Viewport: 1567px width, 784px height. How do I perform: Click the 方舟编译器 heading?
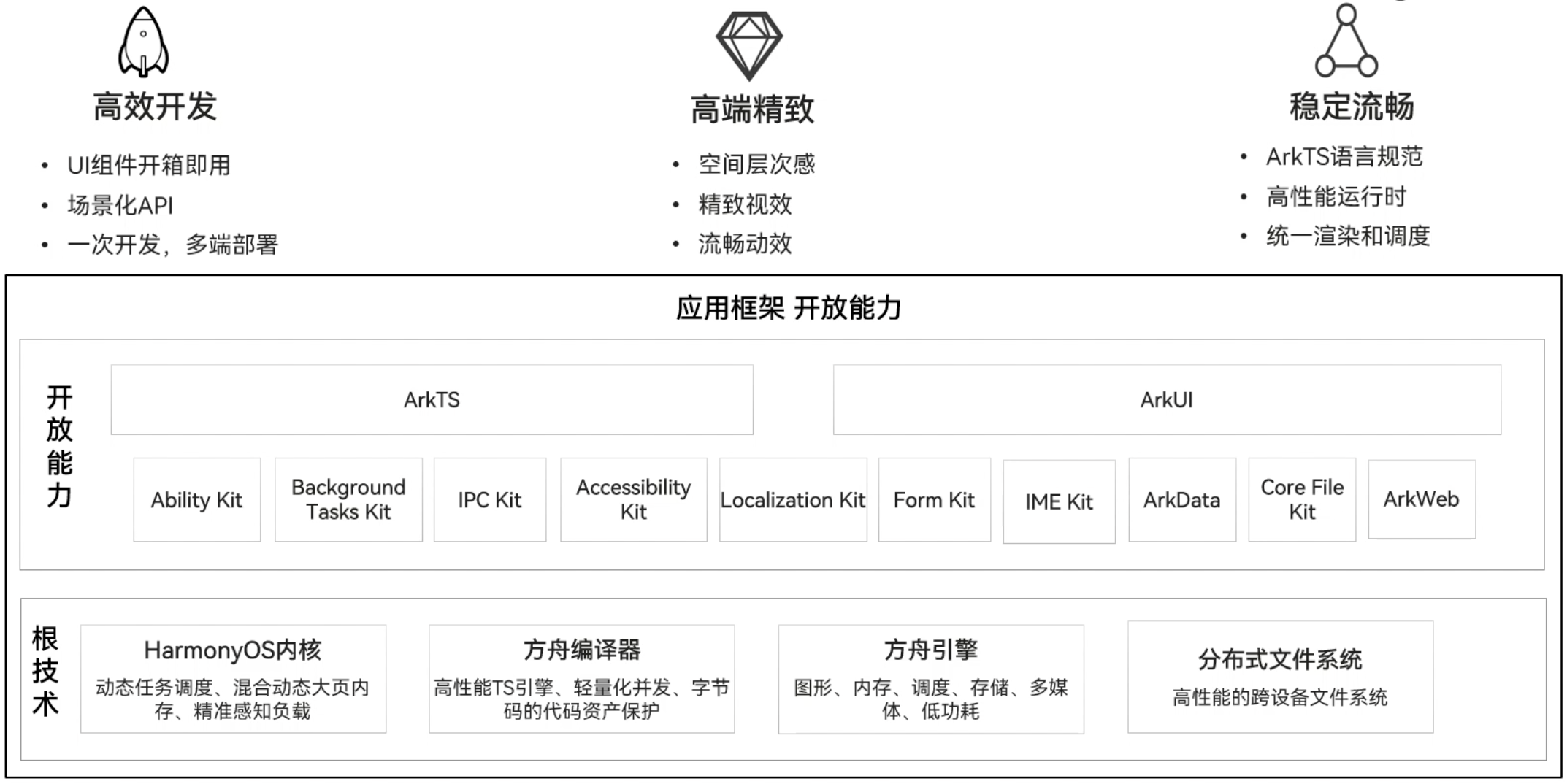coord(582,650)
